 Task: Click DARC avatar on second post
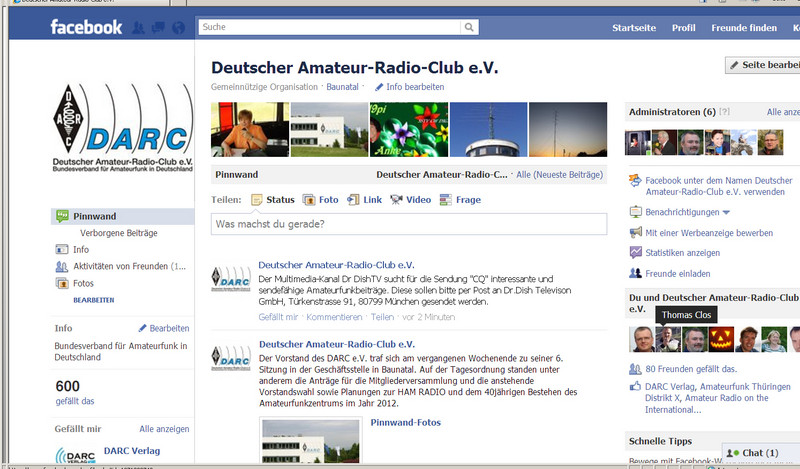[231, 358]
